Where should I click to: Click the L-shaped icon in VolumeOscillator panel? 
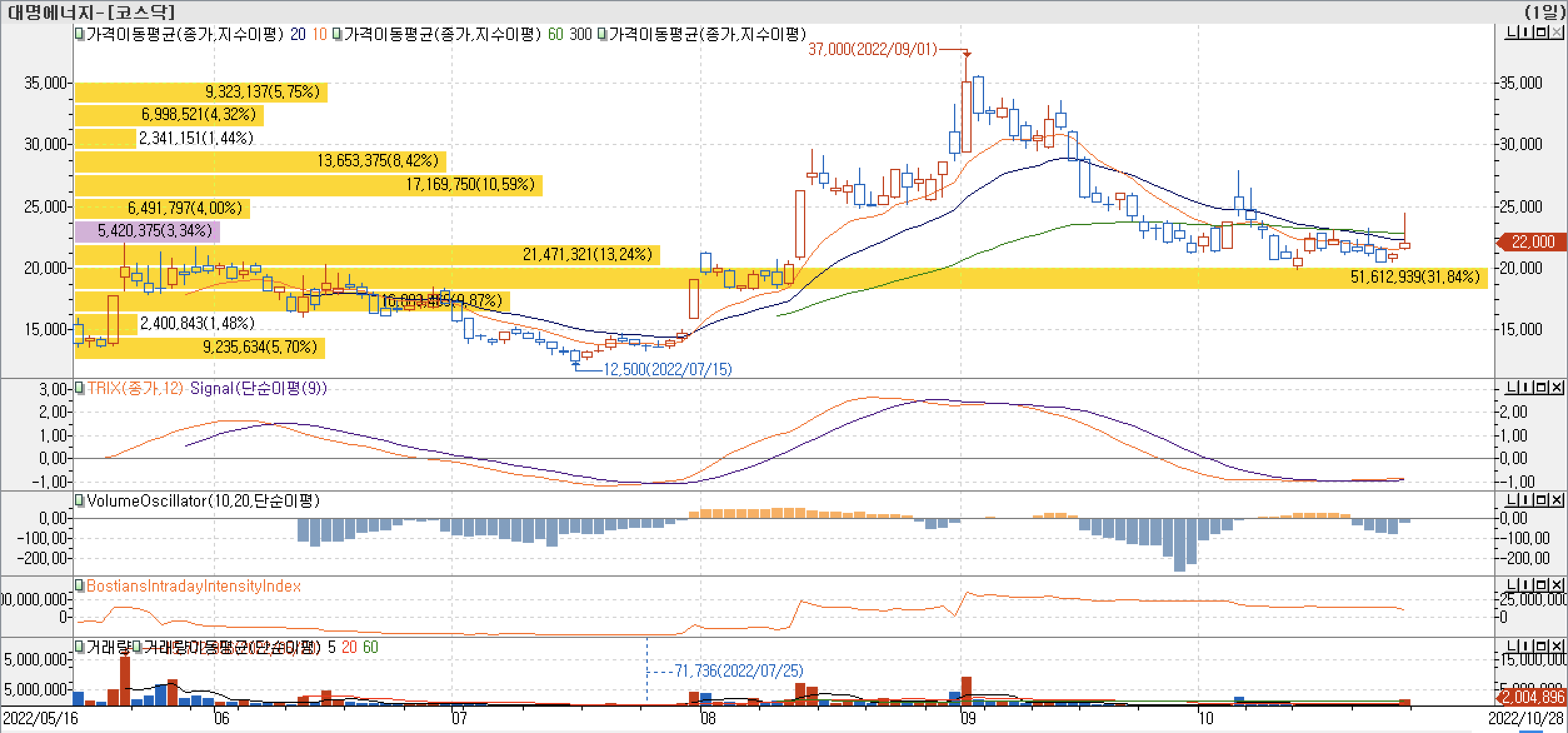[1510, 500]
